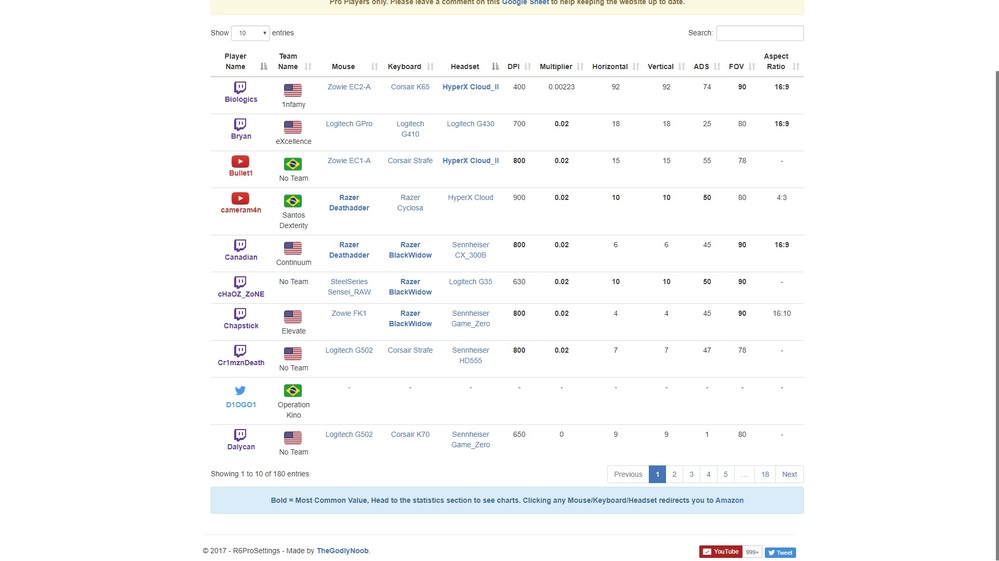The height and width of the screenshot is (561, 999).
Task: Open the Zowie EC2-A mouse link
Action: click(349, 87)
